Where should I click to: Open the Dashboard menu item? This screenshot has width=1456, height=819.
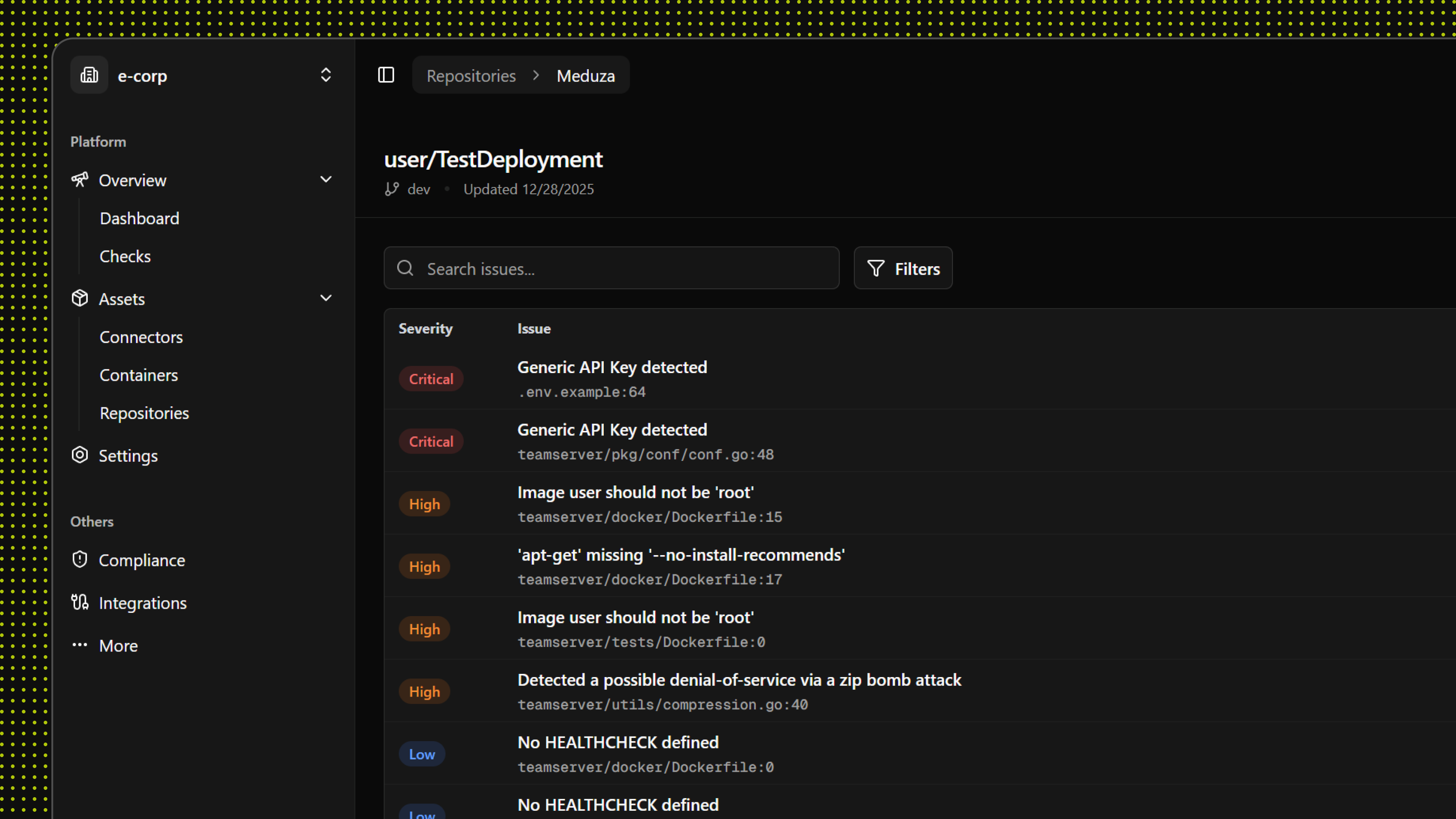coord(139,218)
